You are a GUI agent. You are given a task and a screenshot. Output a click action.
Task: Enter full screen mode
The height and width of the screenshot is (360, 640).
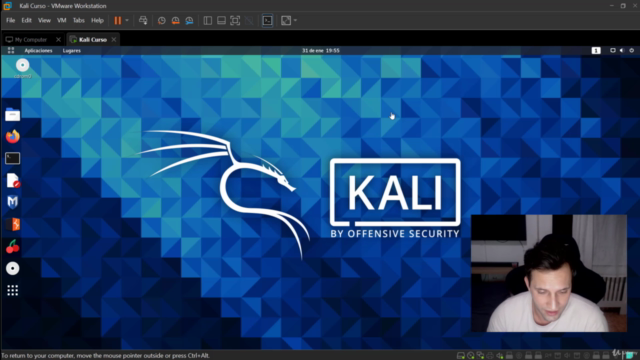point(235,20)
